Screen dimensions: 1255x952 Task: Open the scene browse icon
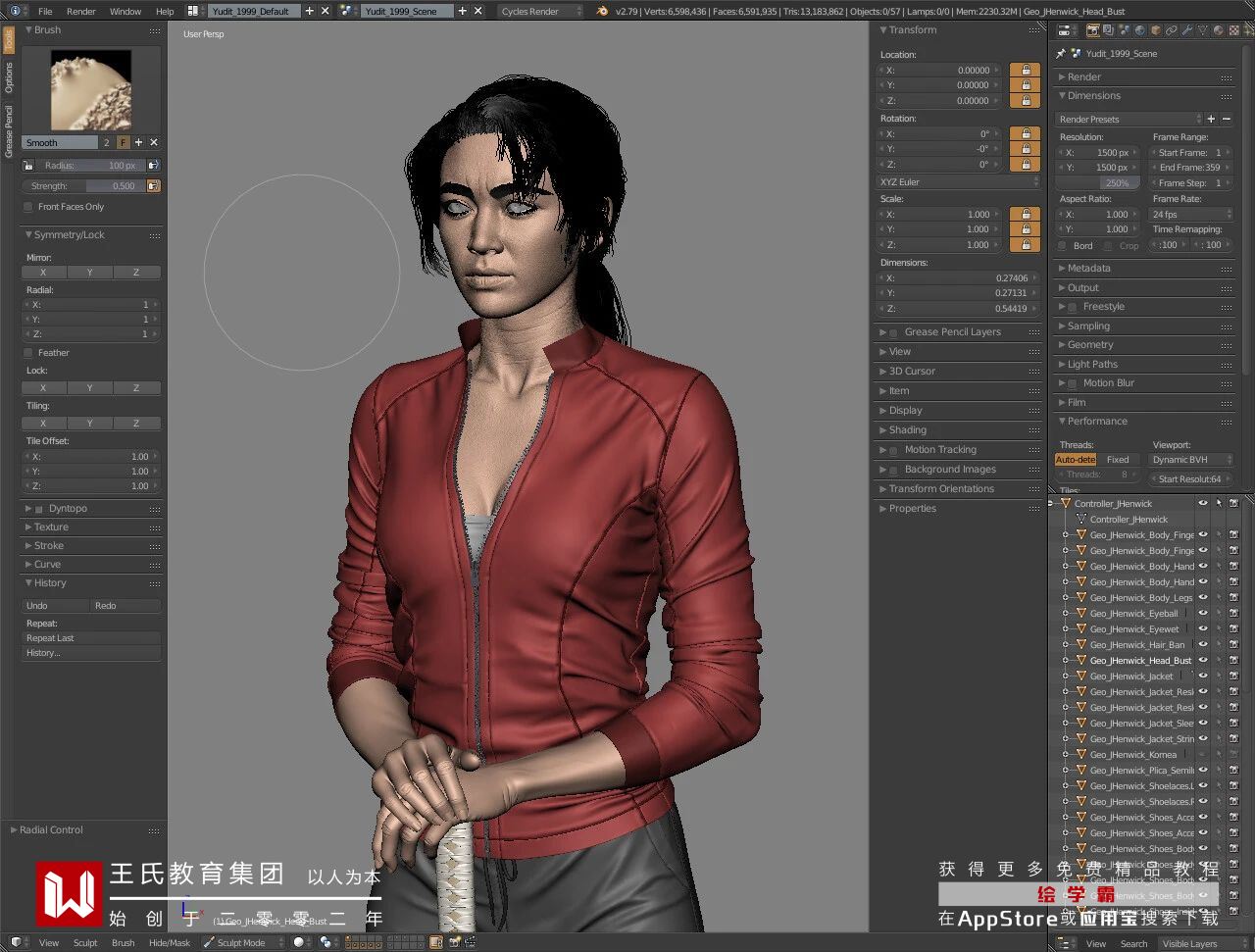348,11
